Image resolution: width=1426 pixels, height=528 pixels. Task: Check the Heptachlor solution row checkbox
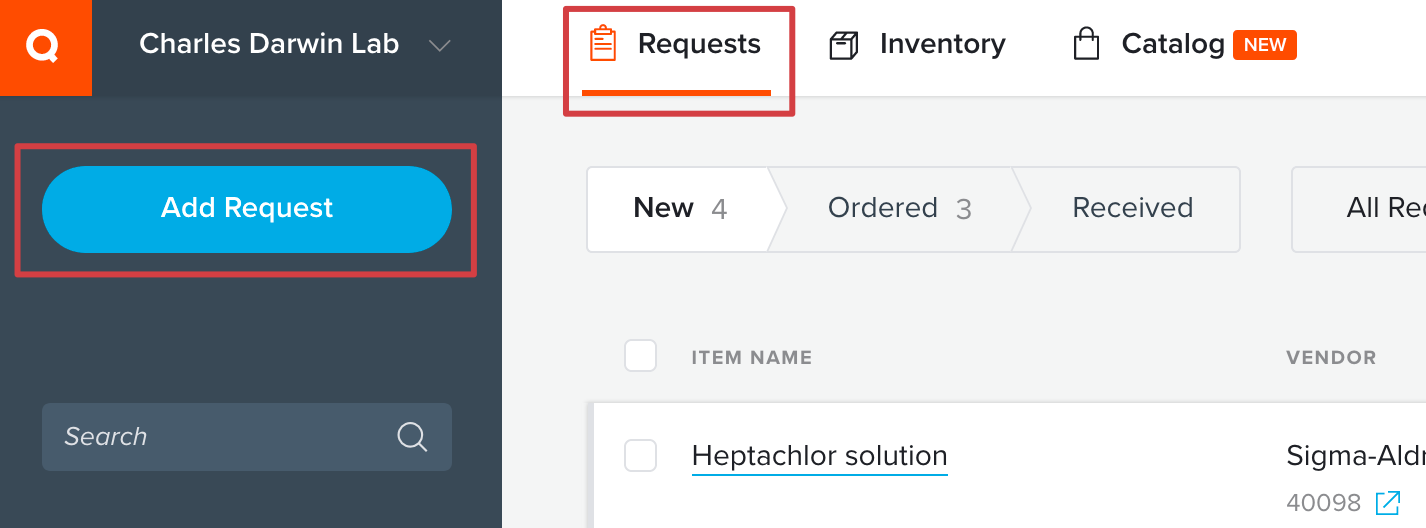tap(640, 455)
